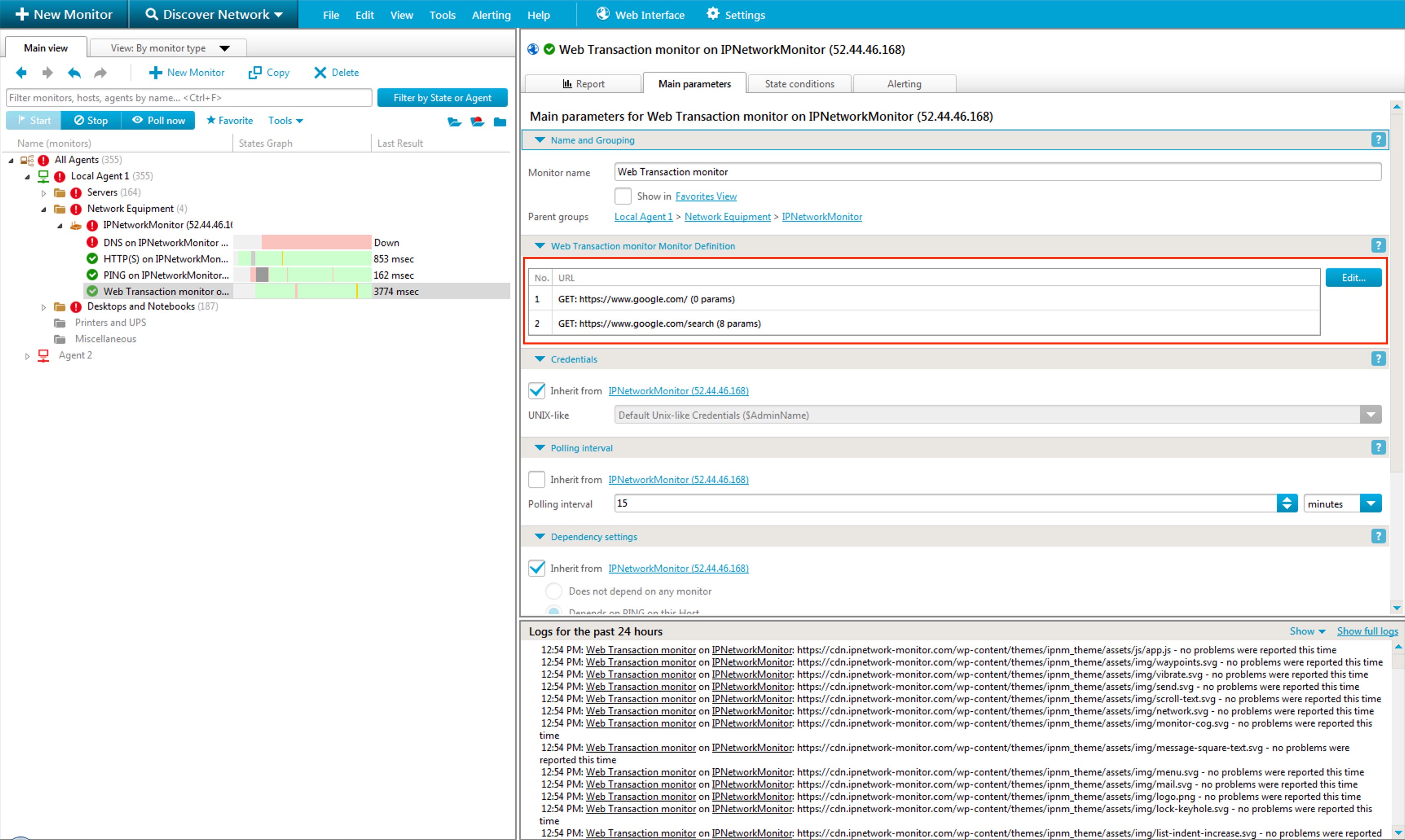
Task: Expand the Servers group
Action: pos(44,193)
